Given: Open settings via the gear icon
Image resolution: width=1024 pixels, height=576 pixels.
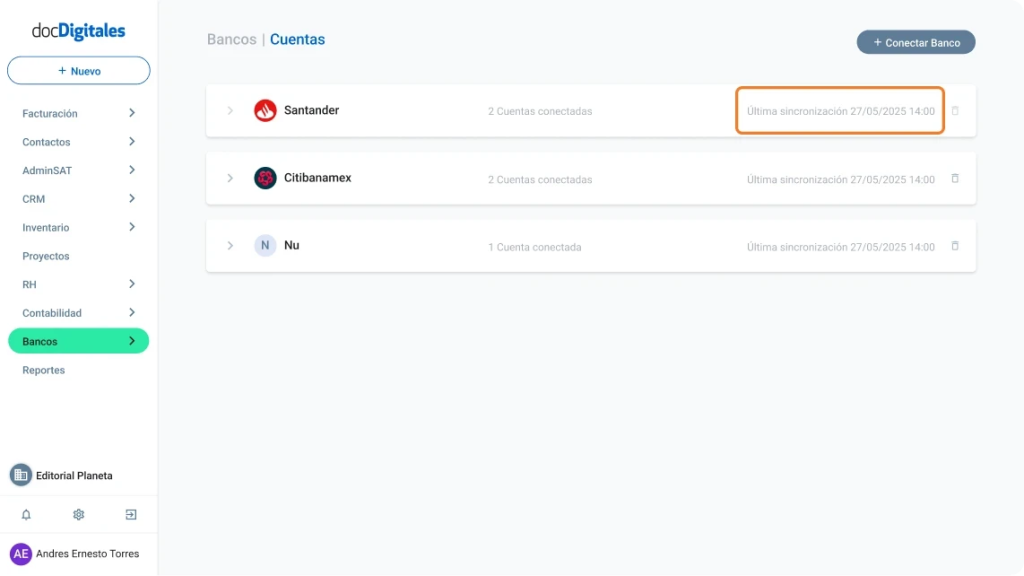Looking at the screenshot, I should [78, 515].
